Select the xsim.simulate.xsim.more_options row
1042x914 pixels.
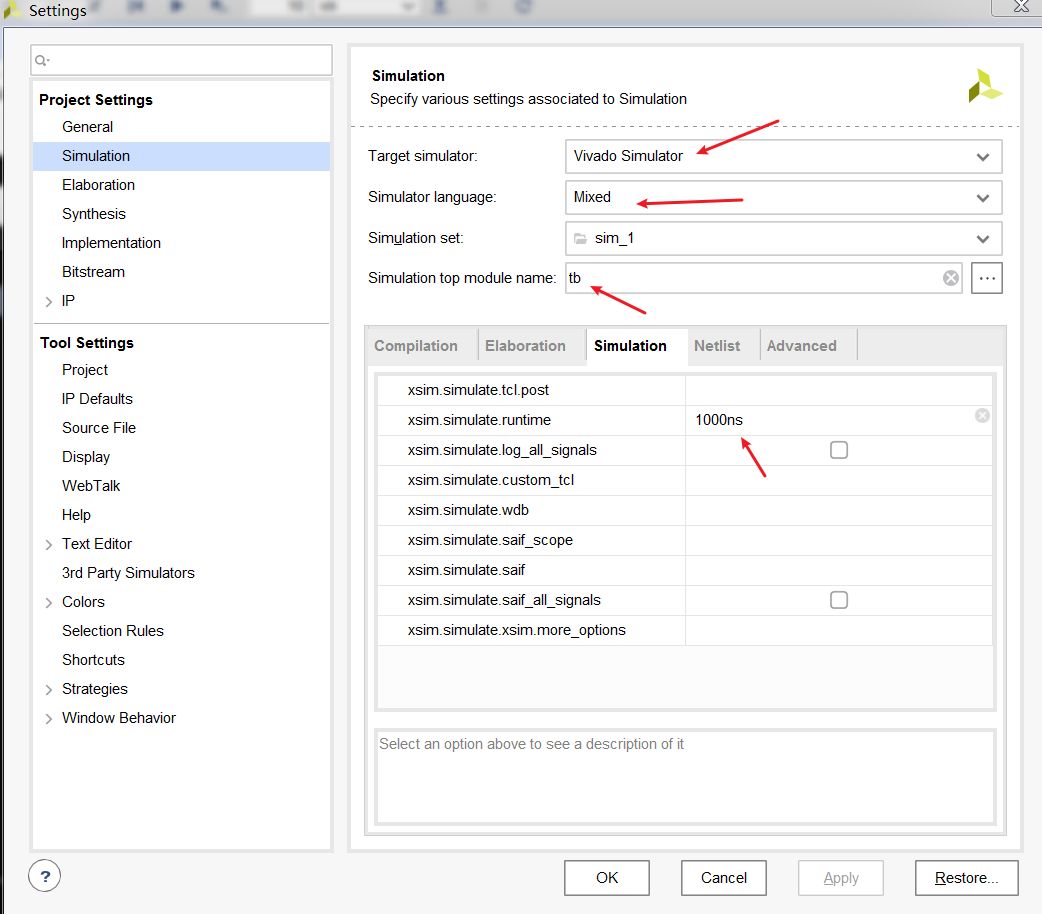coord(684,630)
